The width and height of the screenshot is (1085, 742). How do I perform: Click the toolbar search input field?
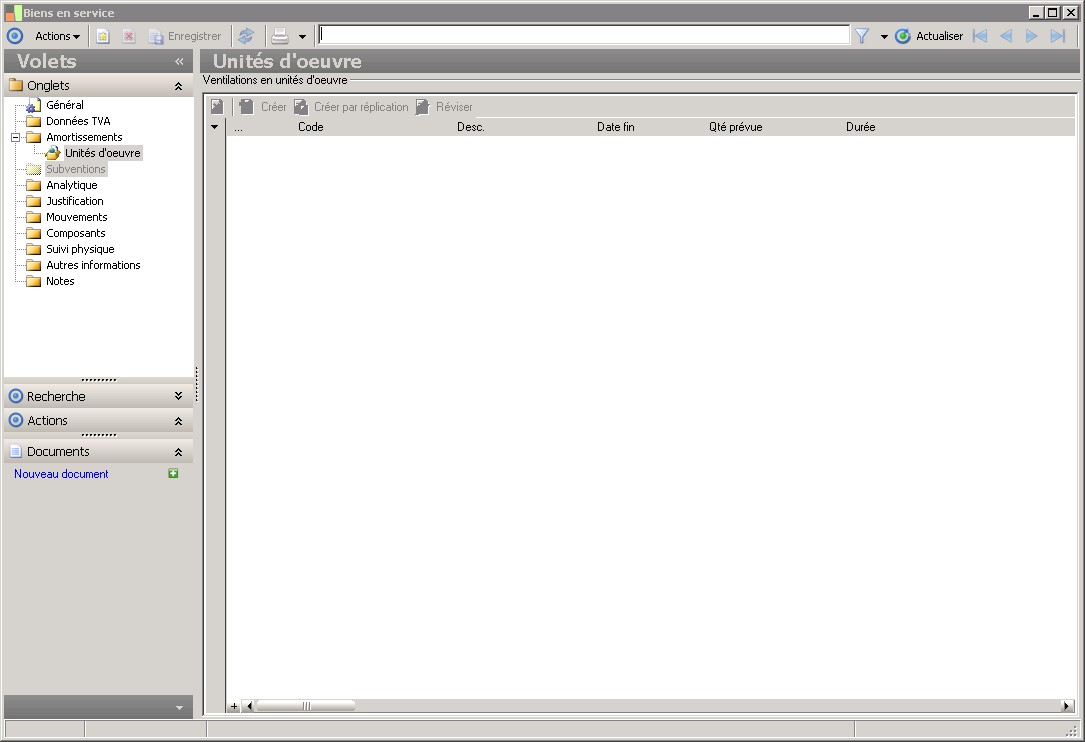[x=584, y=35]
